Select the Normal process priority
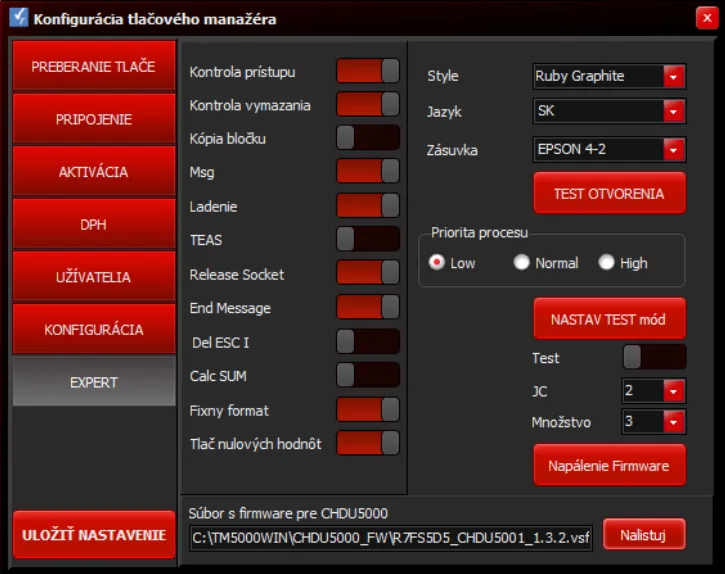 coord(522,263)
